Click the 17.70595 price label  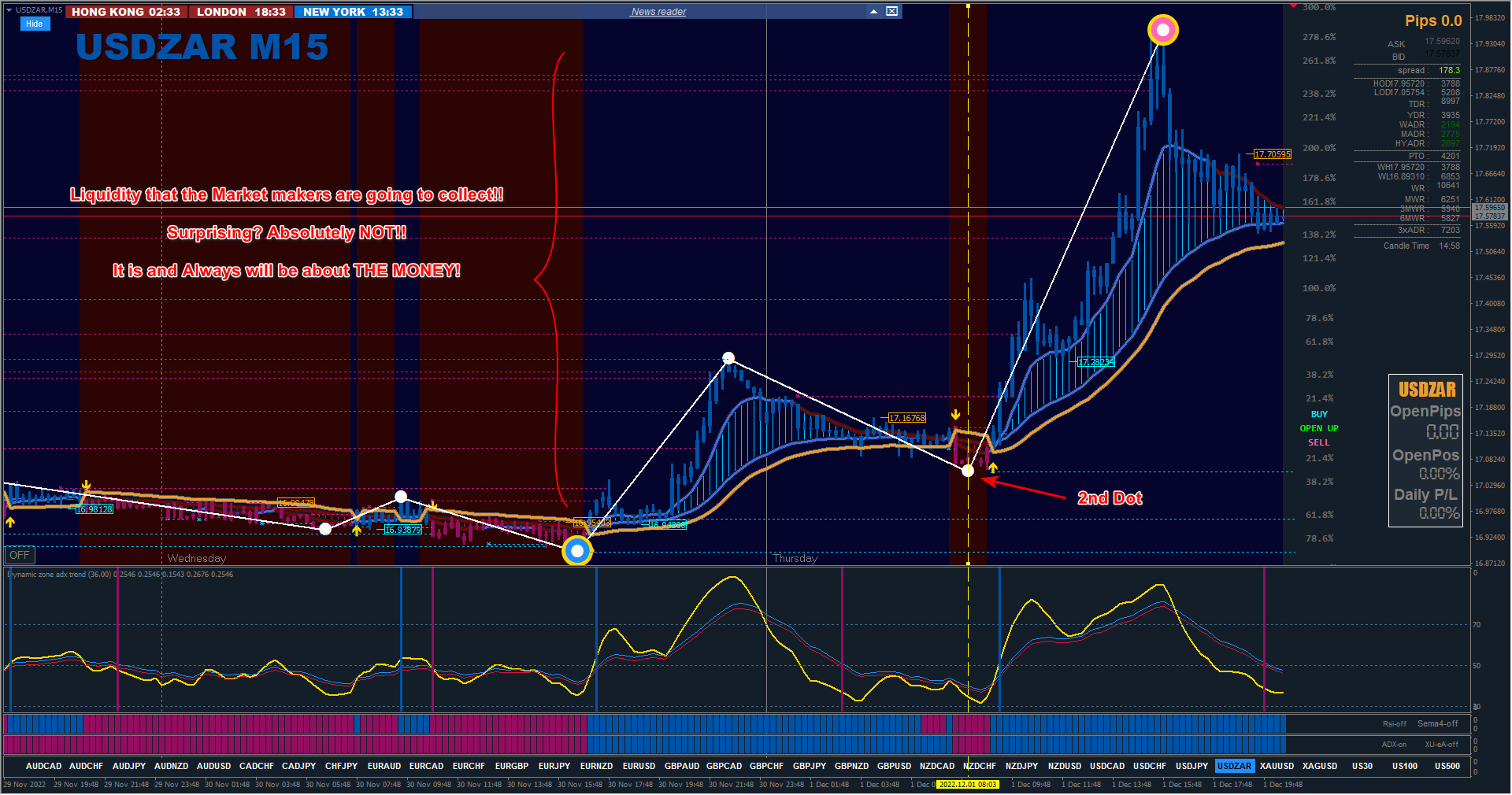click(x=1273, y=154)
